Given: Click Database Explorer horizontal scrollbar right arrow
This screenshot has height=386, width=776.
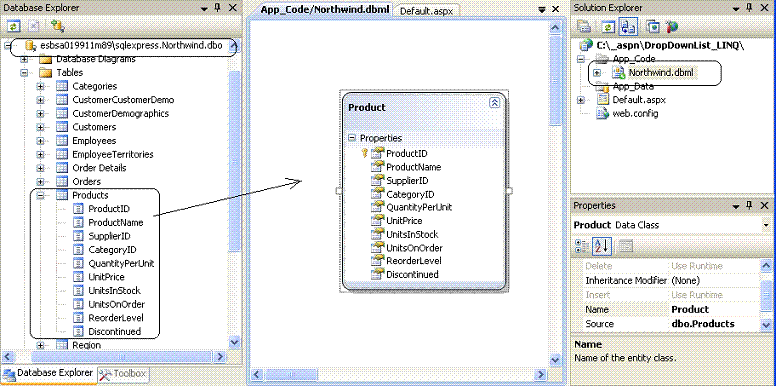Looking at the screenshot, I should (x=220, y=356).
